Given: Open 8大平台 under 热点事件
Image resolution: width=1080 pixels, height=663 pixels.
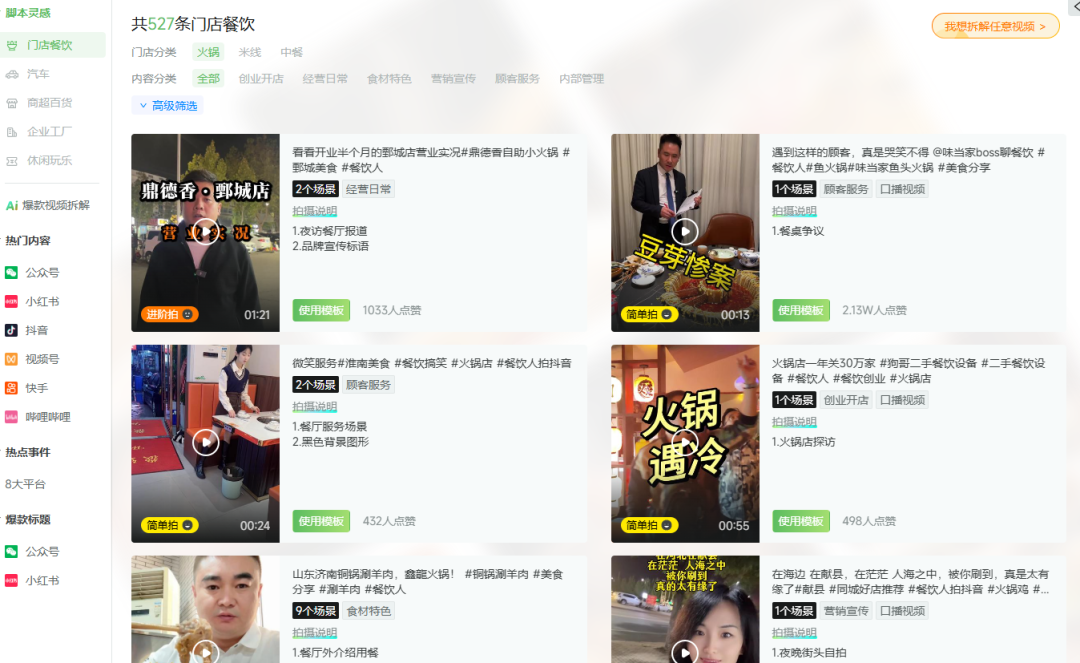Looking at the screenshot, I should (x=25, y=484).
